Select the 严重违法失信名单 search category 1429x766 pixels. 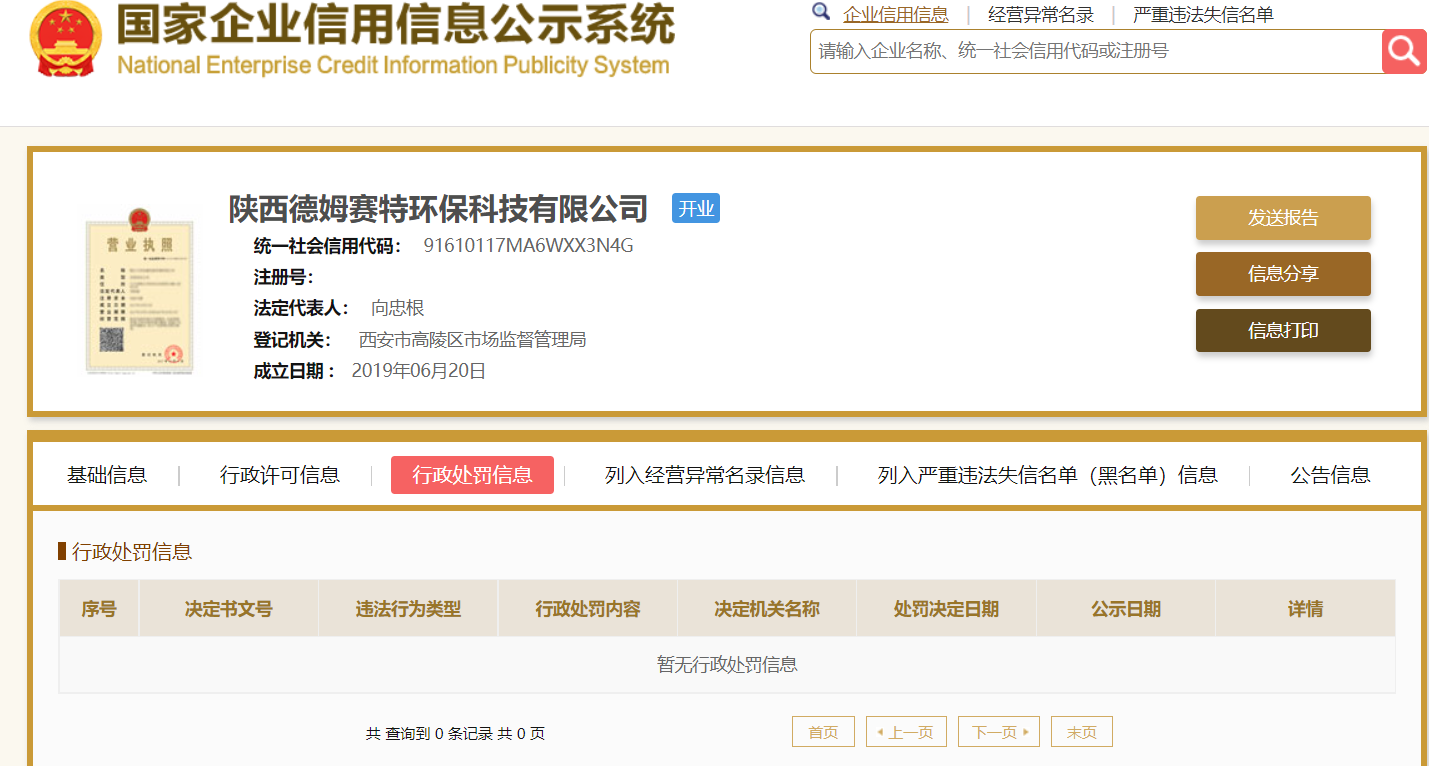click(1203, 15)
